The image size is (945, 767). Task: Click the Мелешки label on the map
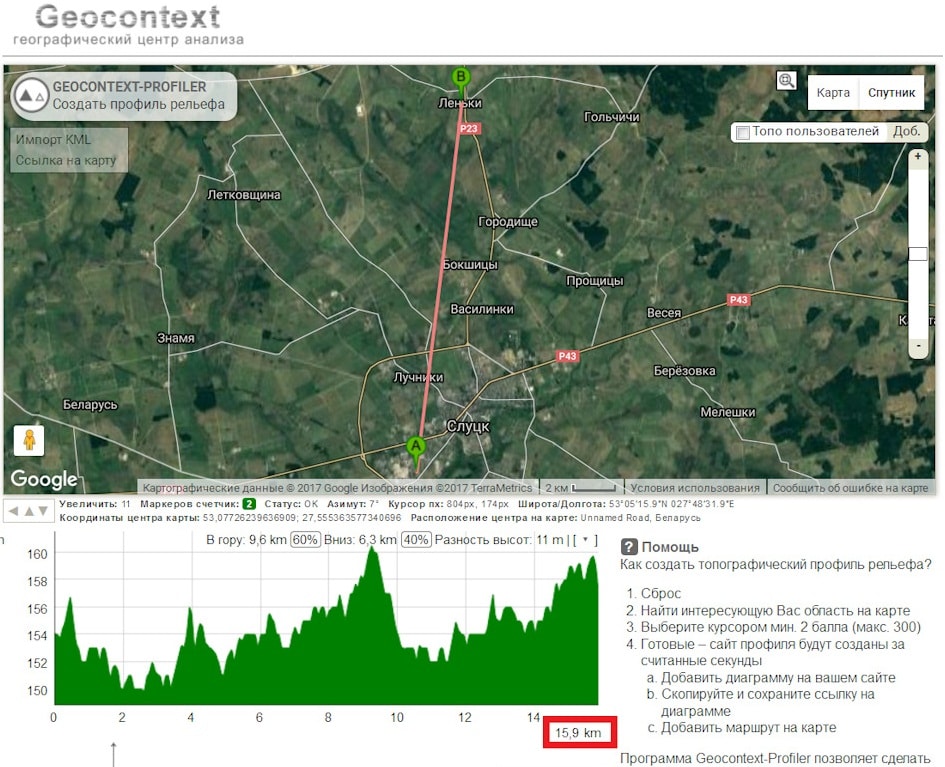(x=727, y=412)
